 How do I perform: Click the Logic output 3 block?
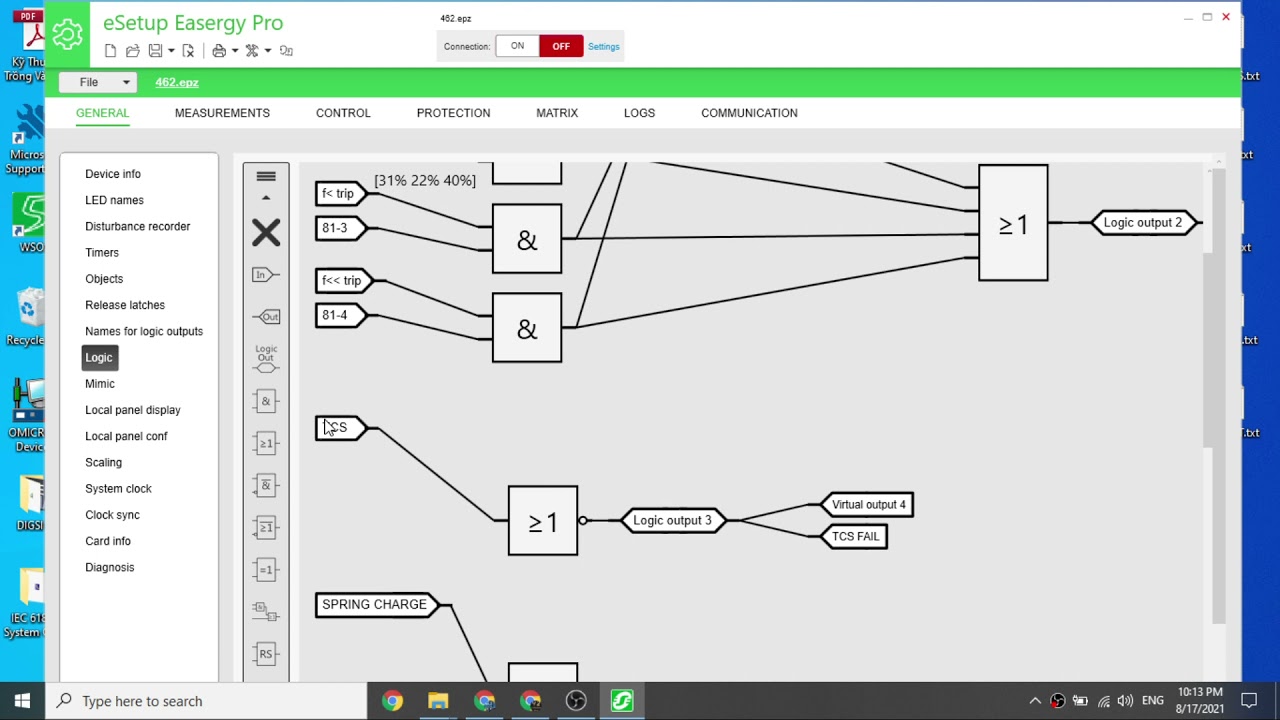(x=672, y=520)
